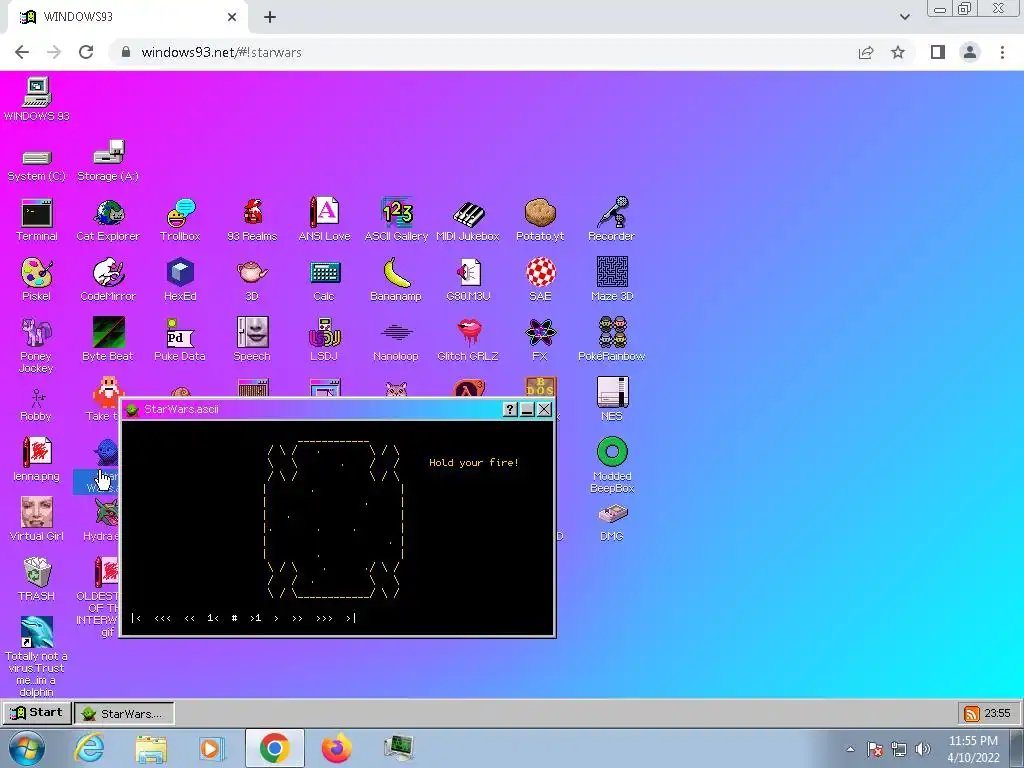This screenshot has height=768, width=1024.
Task: Click the Windows 93 Start button
Action: [x=37, y=712]
